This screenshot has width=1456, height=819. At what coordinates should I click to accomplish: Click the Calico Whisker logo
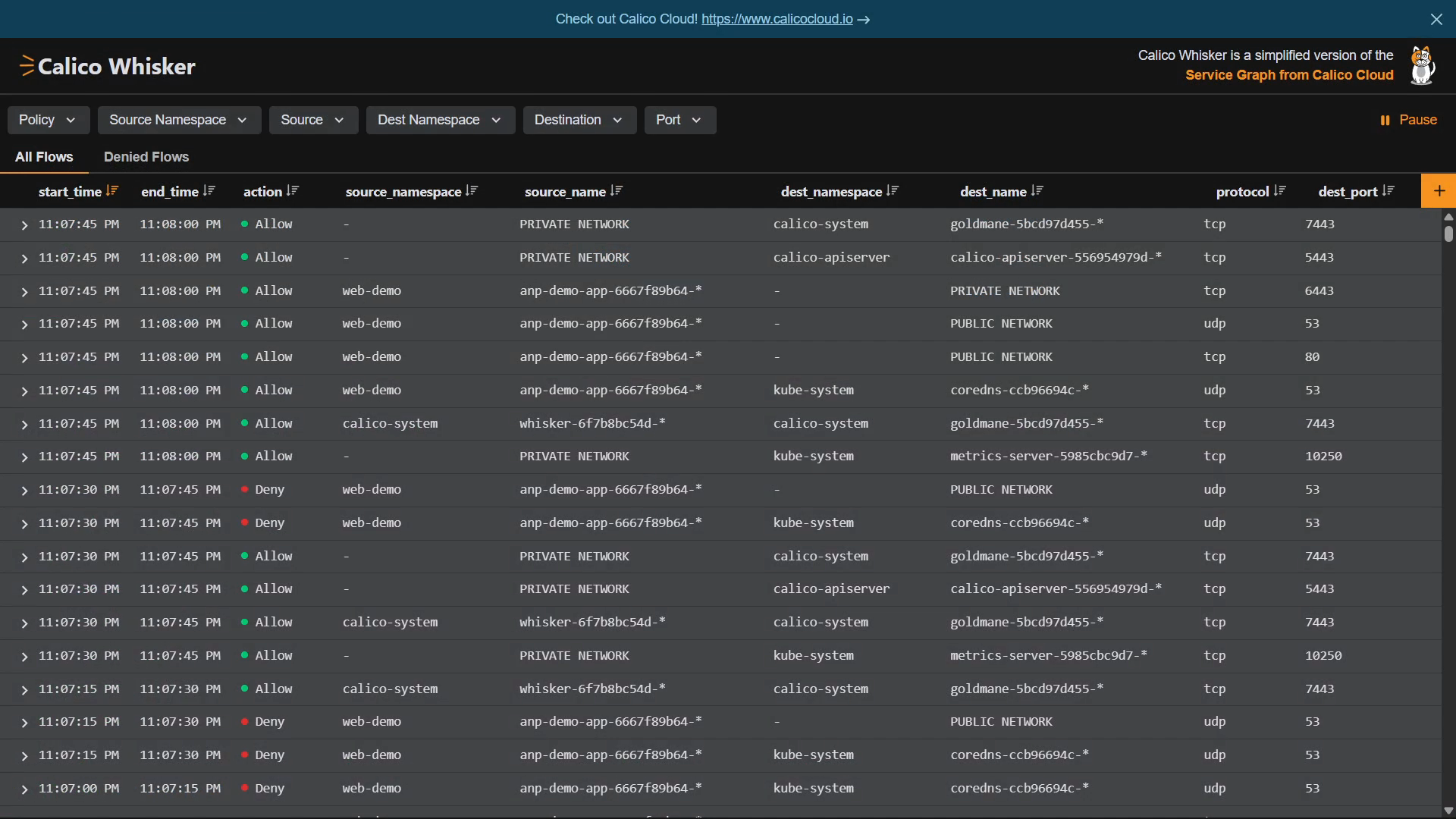107,66
